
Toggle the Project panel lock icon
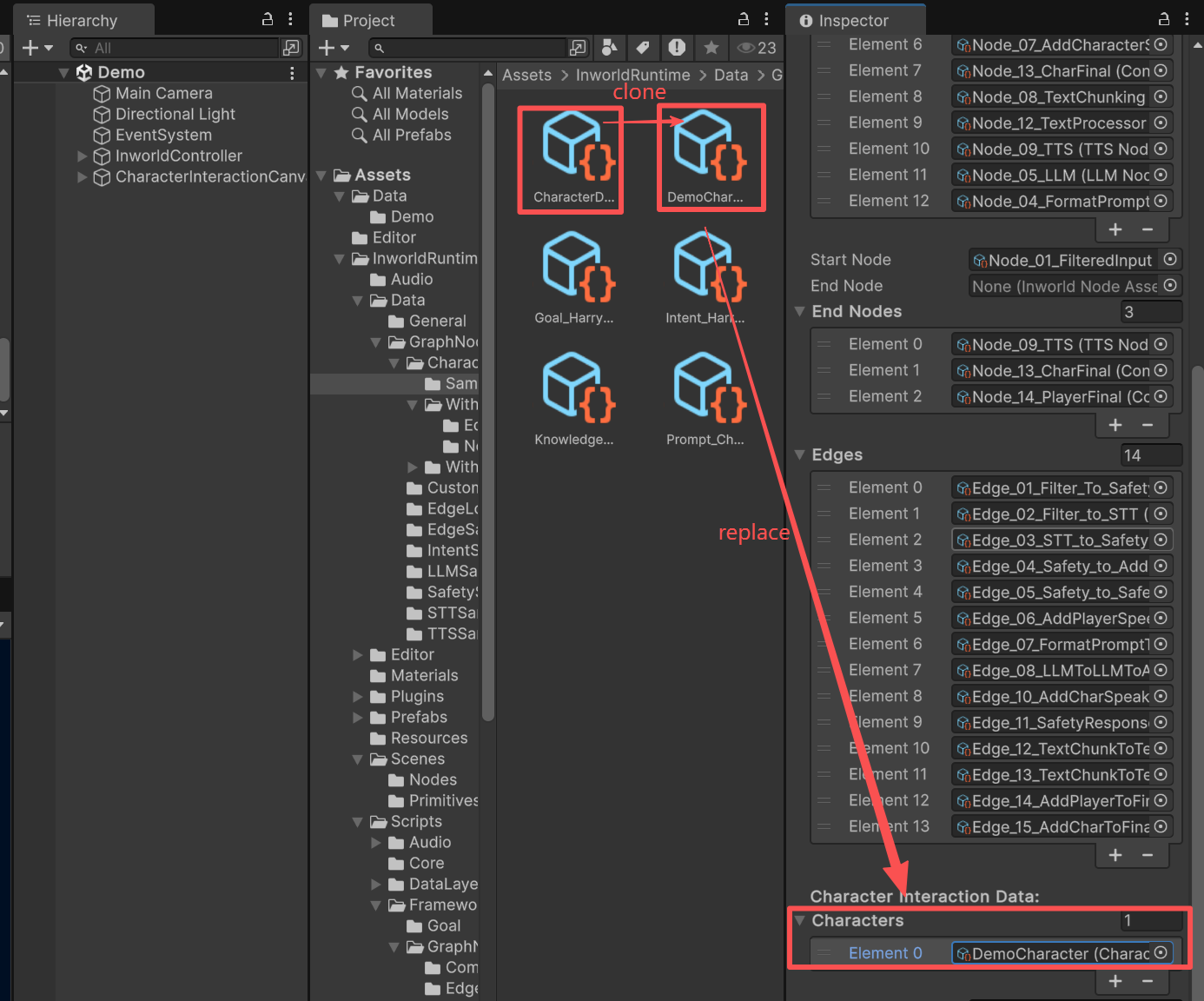pos(744,19)
